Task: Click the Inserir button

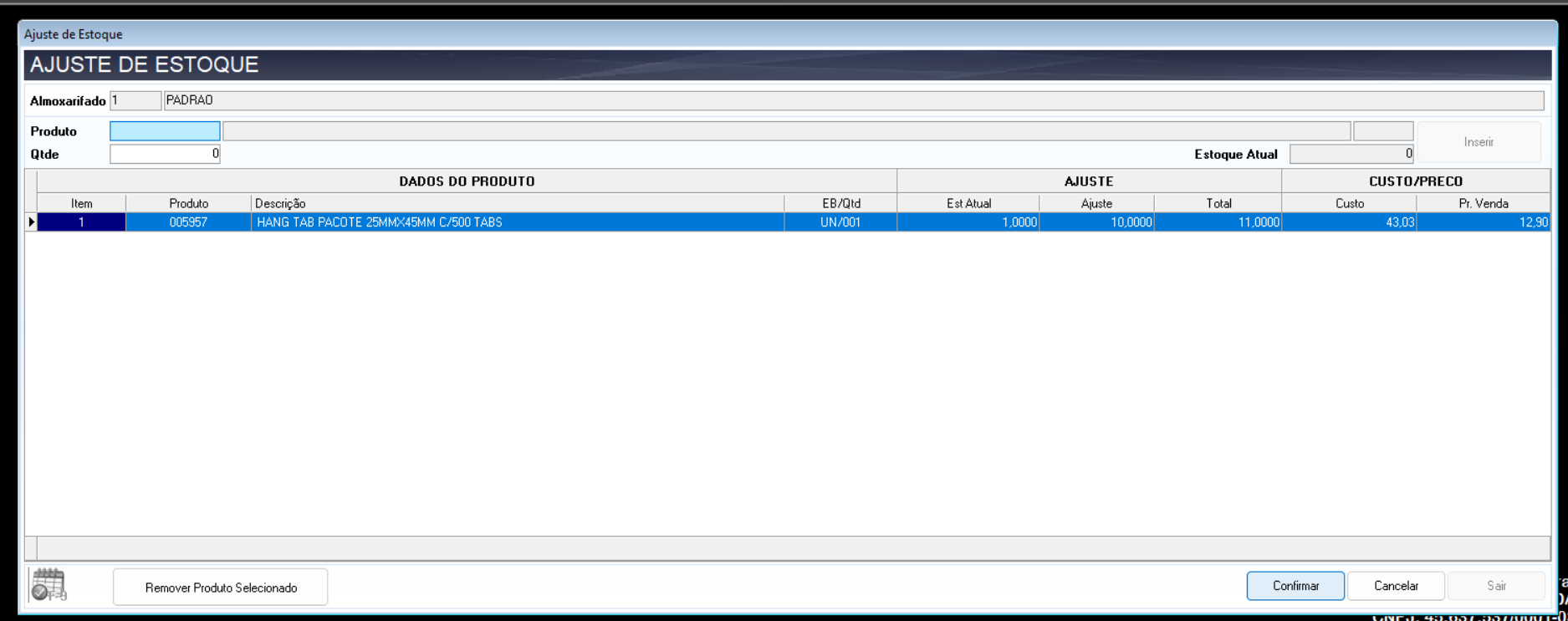Action: pyautogui.click(x=1478, y=142)
